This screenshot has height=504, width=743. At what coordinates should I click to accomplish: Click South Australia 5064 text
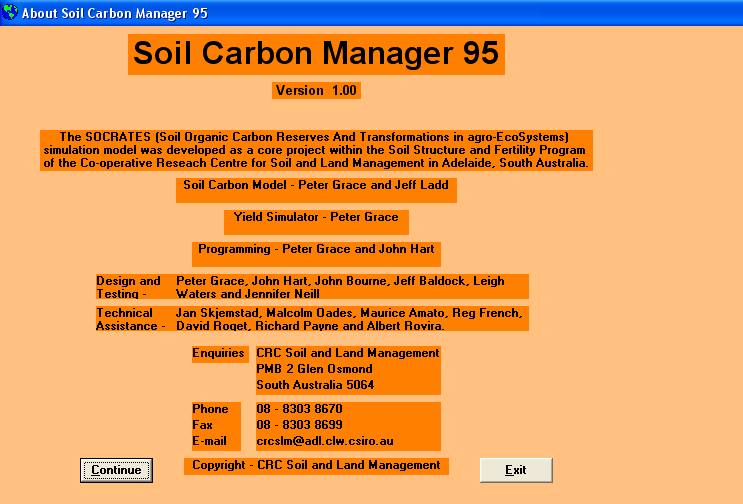[x=315, y=385]
